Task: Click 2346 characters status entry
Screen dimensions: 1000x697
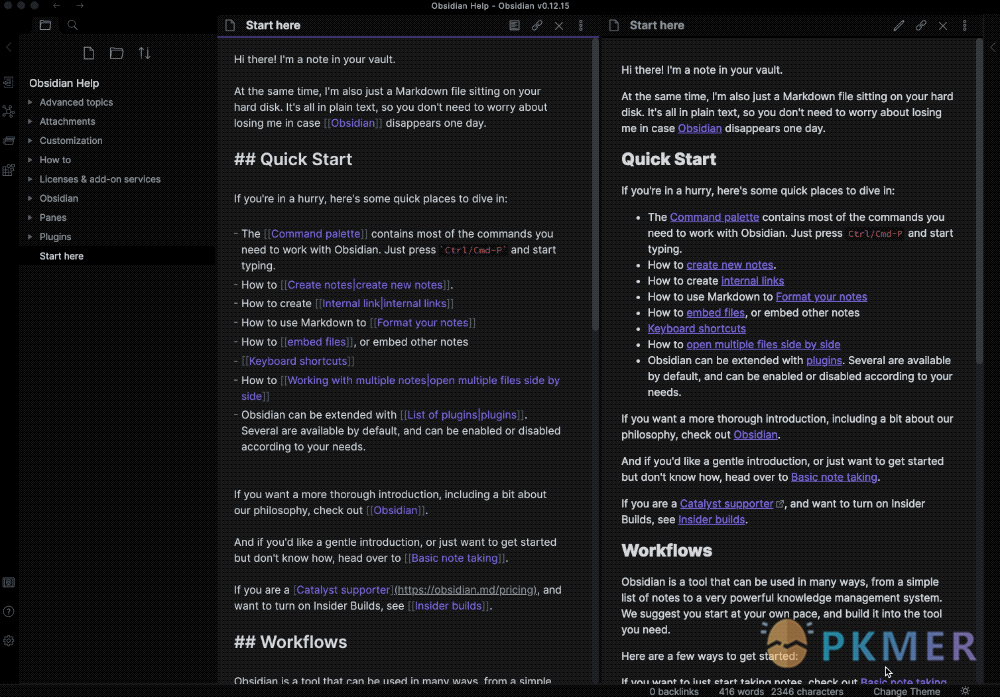Action: click(807, 691)
